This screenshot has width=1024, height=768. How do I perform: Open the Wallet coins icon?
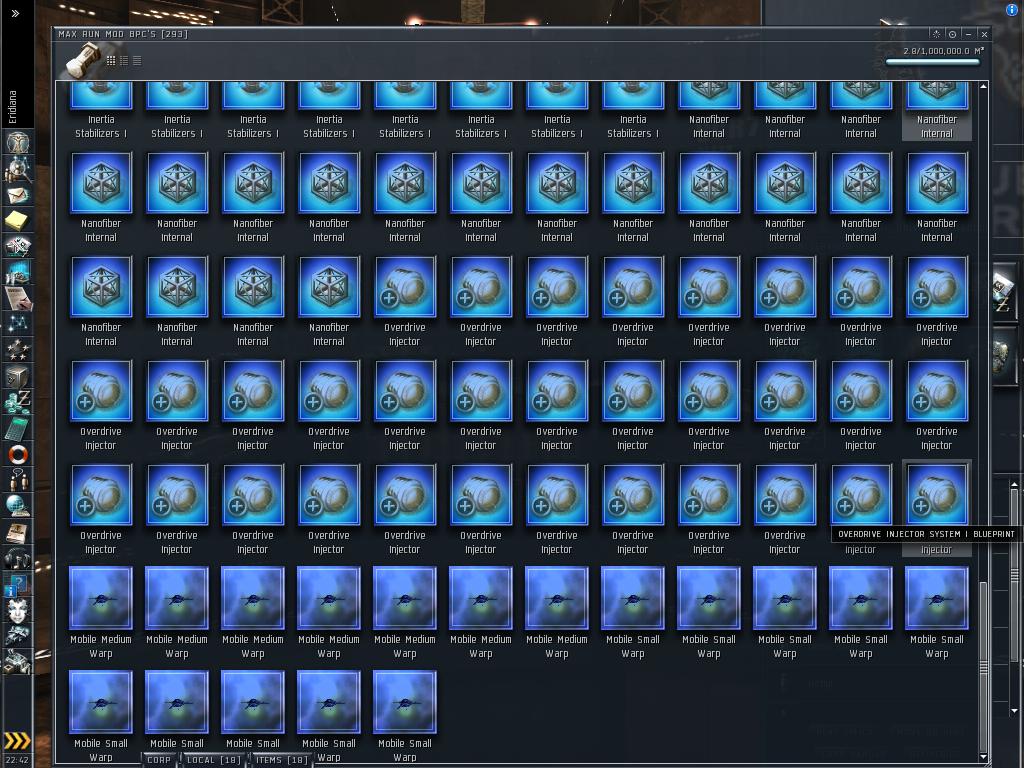pos(18,402)
